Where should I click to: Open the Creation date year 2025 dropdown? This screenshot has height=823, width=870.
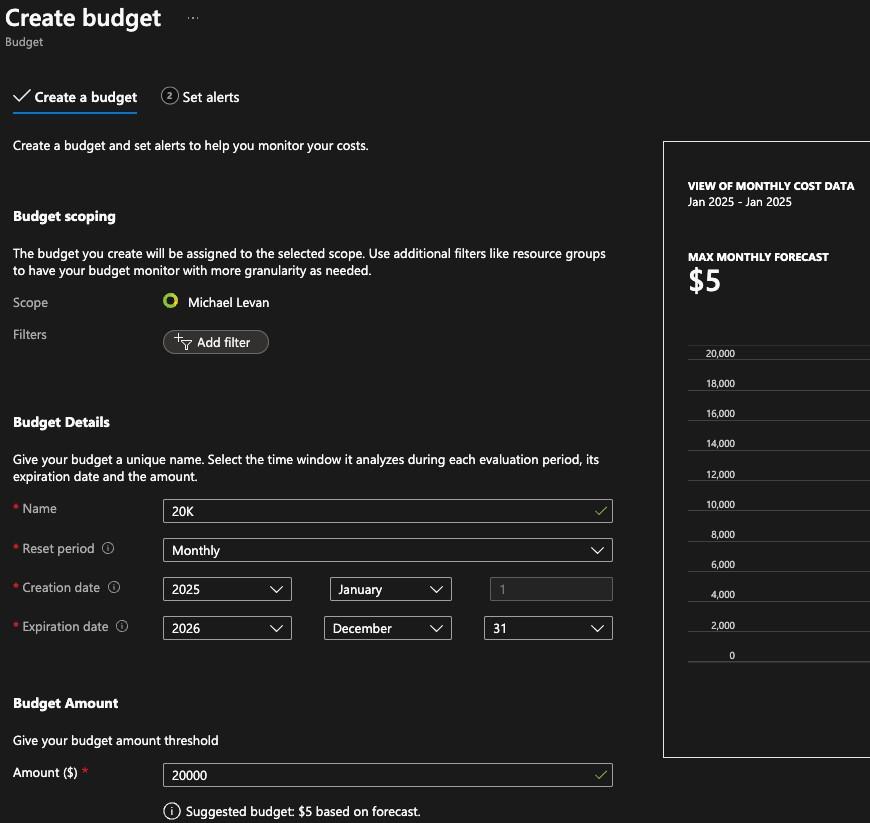[x=227, y=589]
